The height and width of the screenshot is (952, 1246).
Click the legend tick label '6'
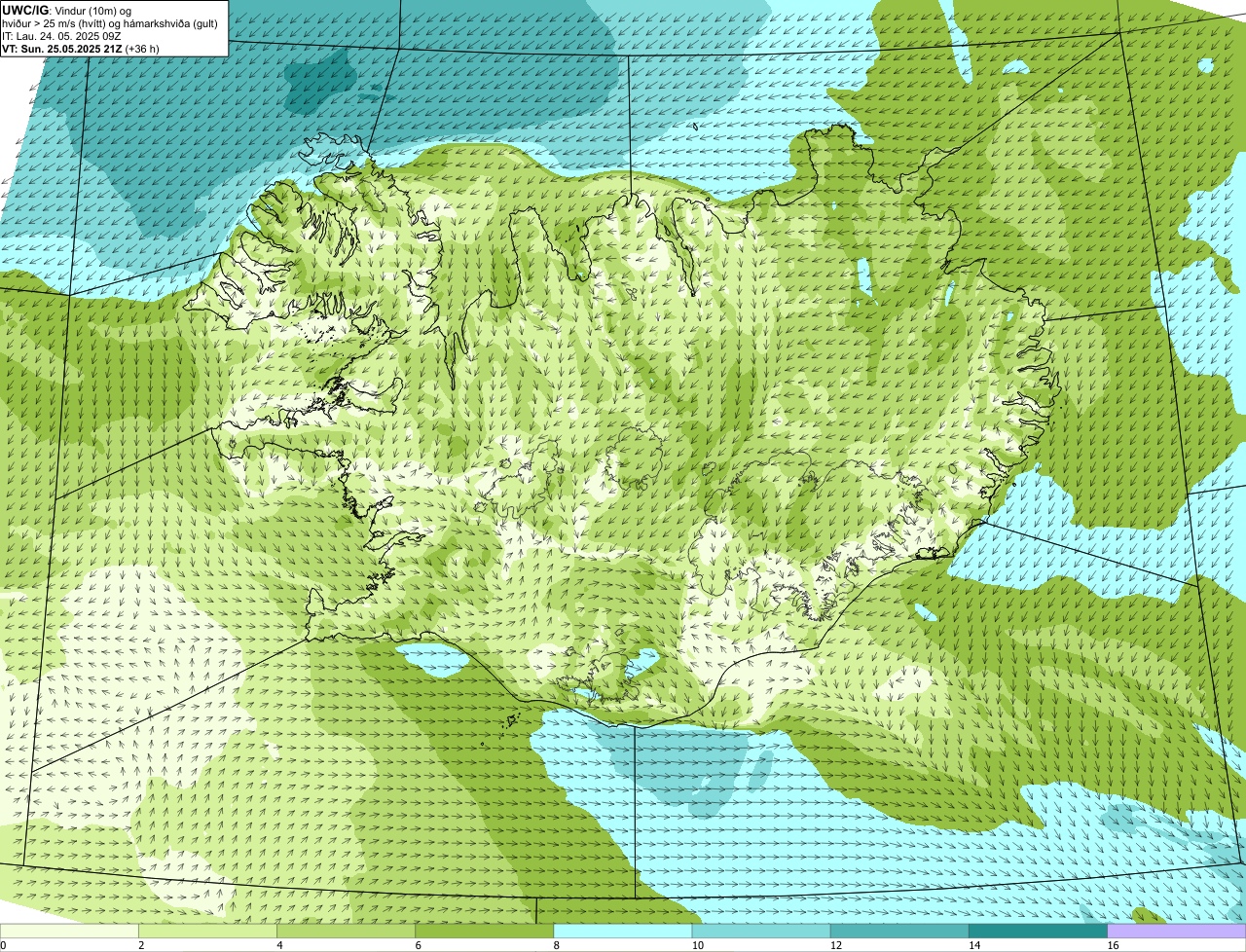tap(419, 945)
